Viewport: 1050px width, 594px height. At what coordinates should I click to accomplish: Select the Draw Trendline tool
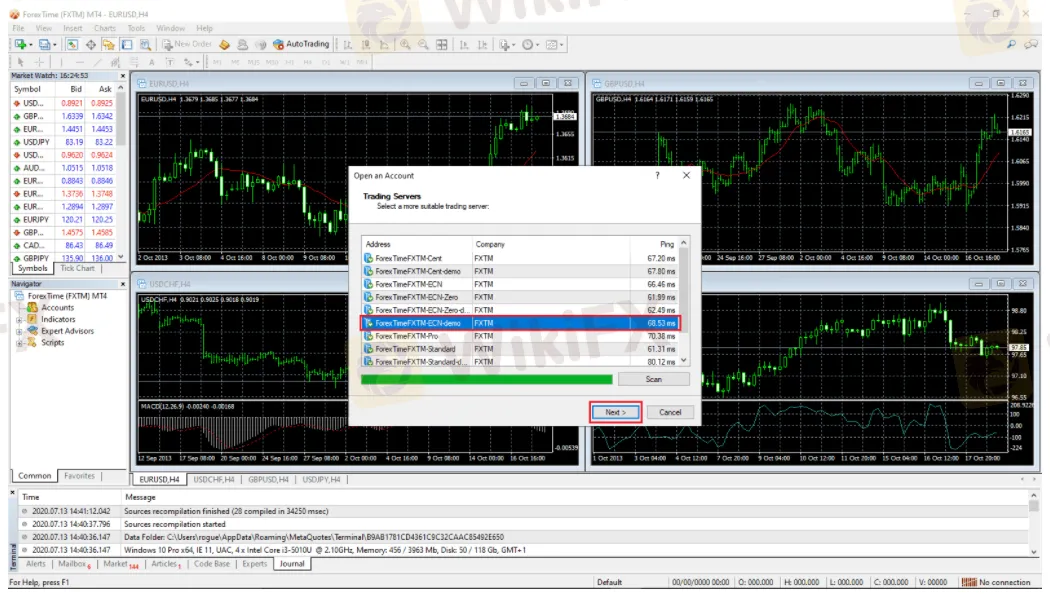tap(97, 62)
